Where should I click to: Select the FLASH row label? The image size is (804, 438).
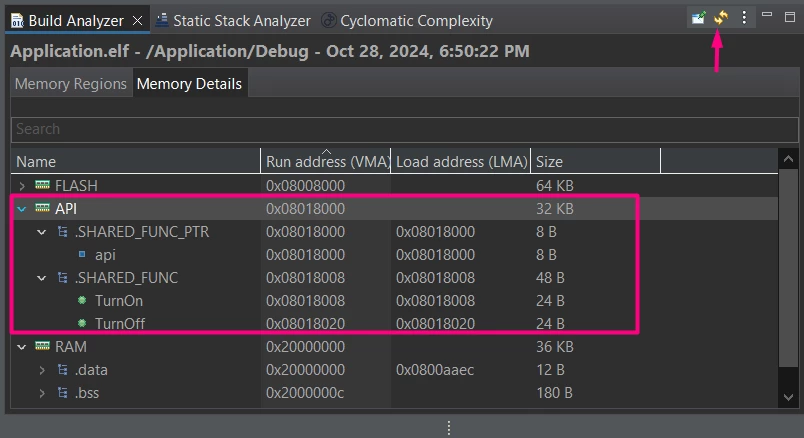[76, 186]
